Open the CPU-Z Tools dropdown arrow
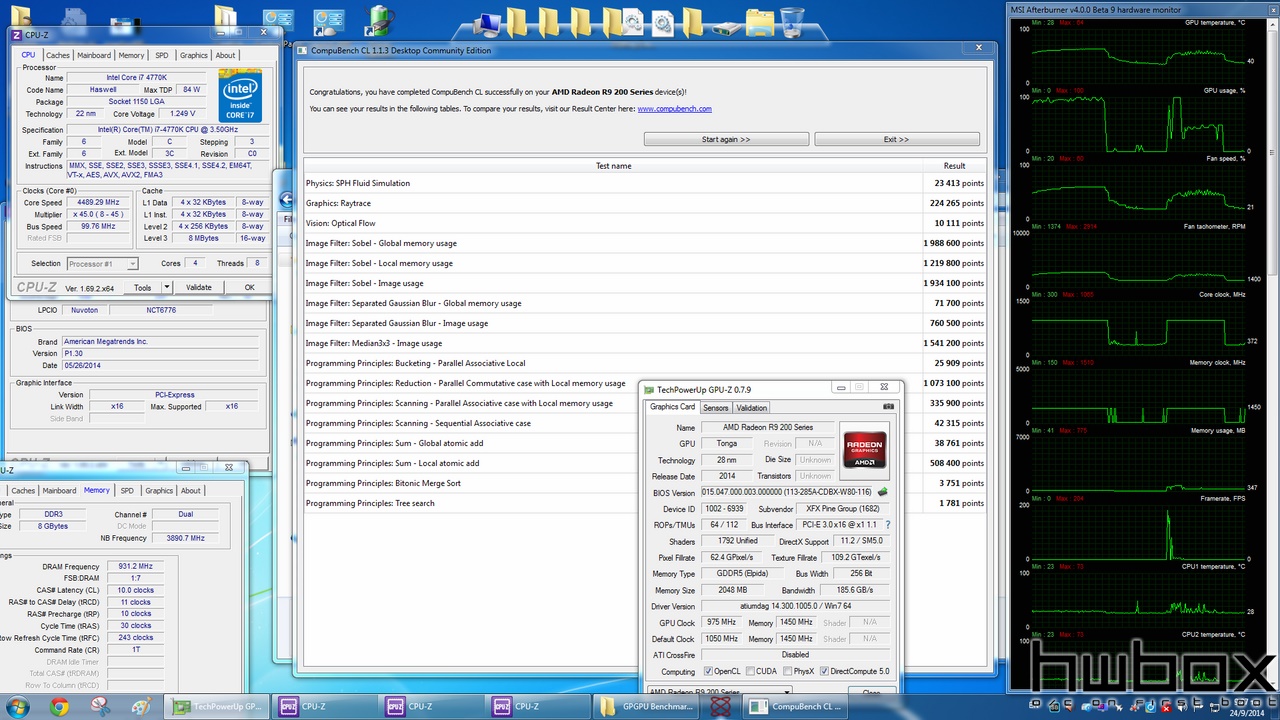The width and height of the screenshot is (1280, 720). (x=167, y=287)
